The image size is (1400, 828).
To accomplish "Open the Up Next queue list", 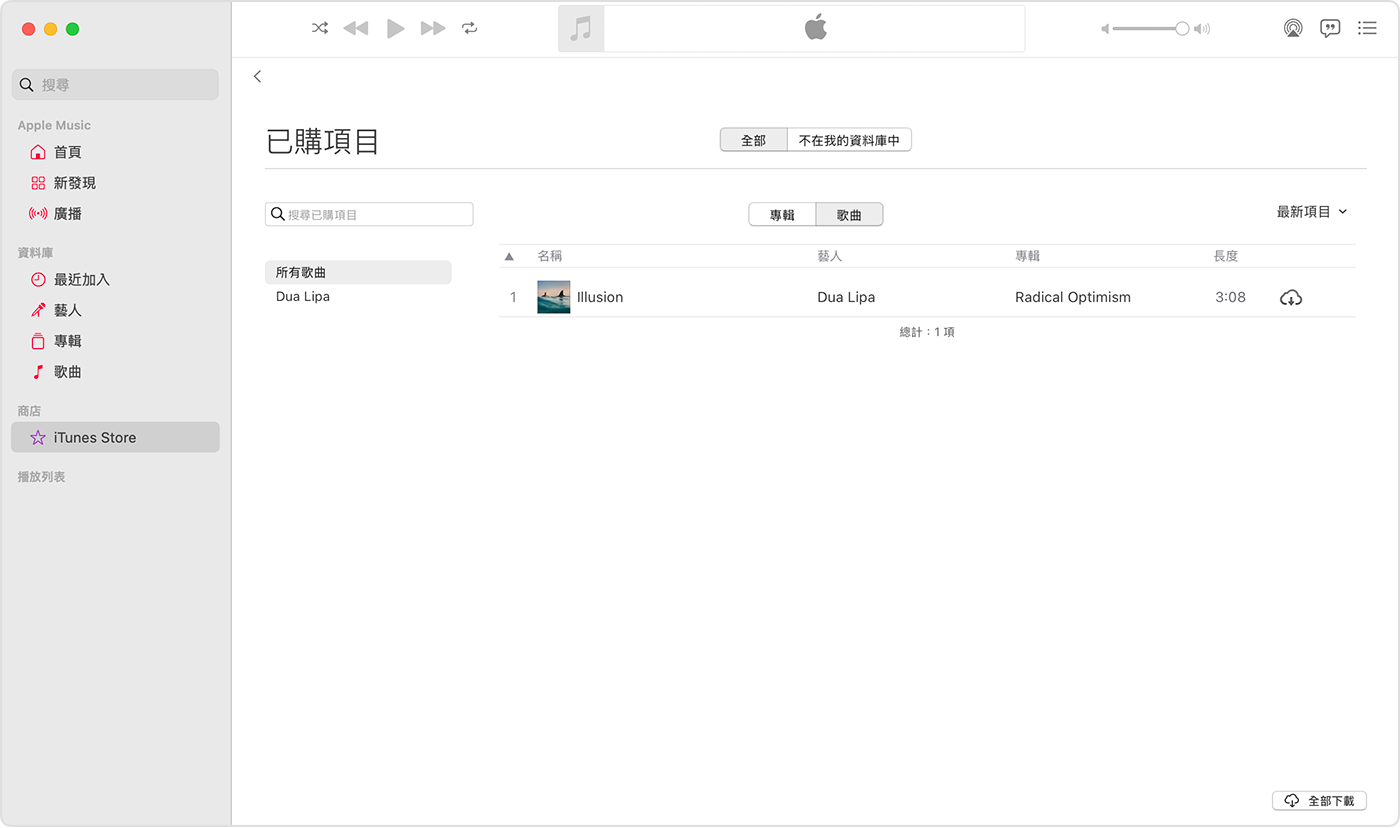I will 1367,28.
